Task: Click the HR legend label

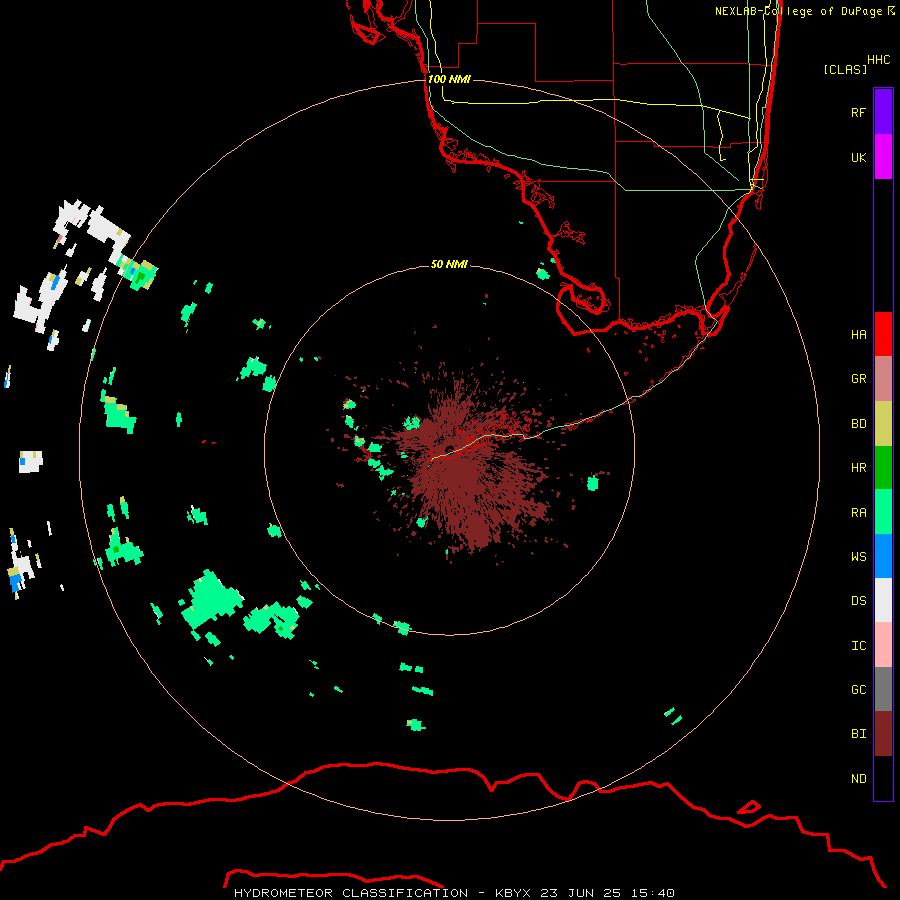Action: pos(858,468)
